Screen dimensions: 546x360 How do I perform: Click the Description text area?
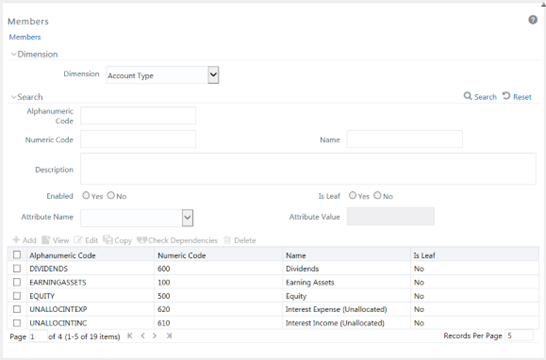point(308,169)
